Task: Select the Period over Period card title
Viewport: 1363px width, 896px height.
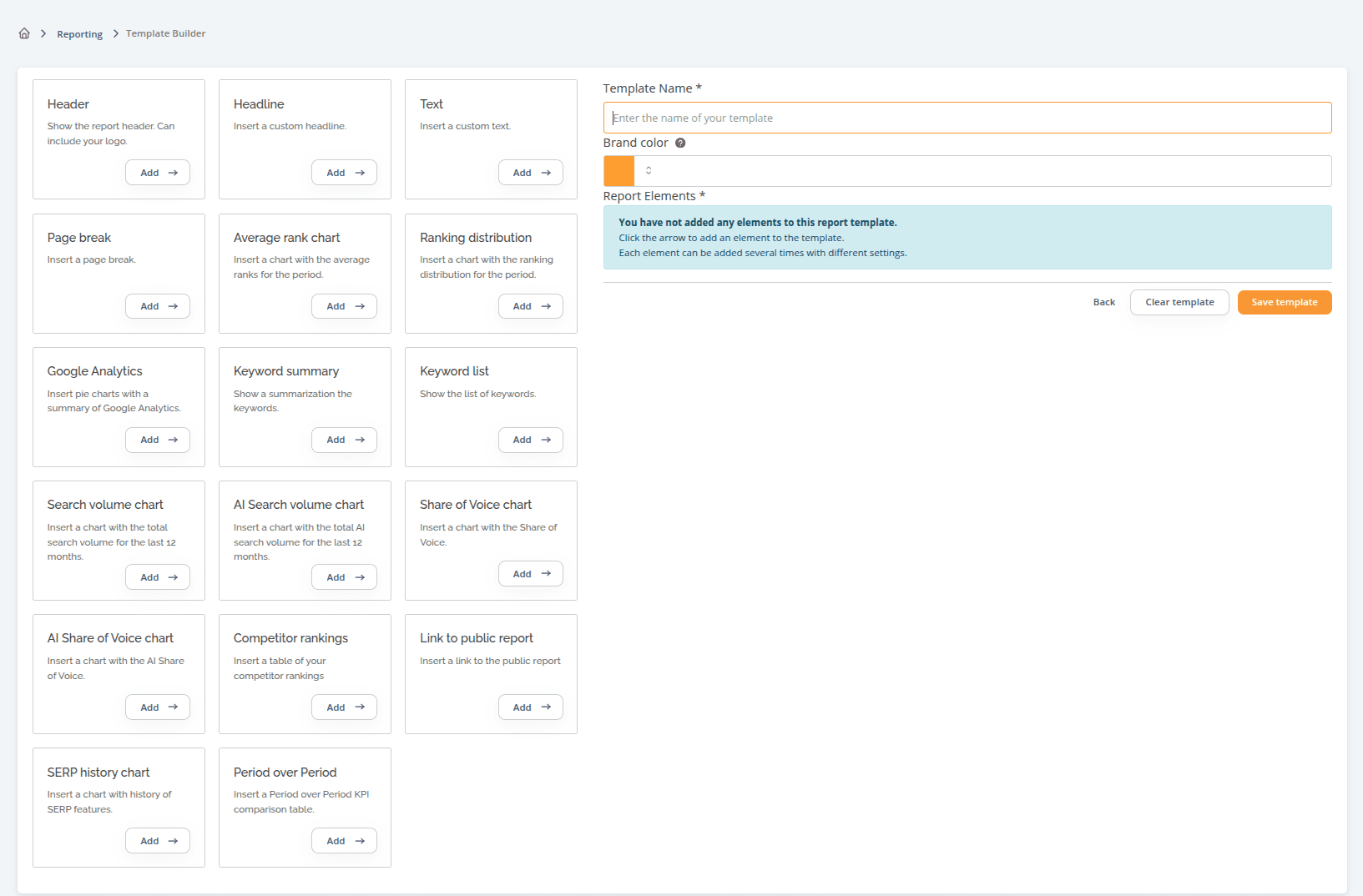Action: point(285,773)
